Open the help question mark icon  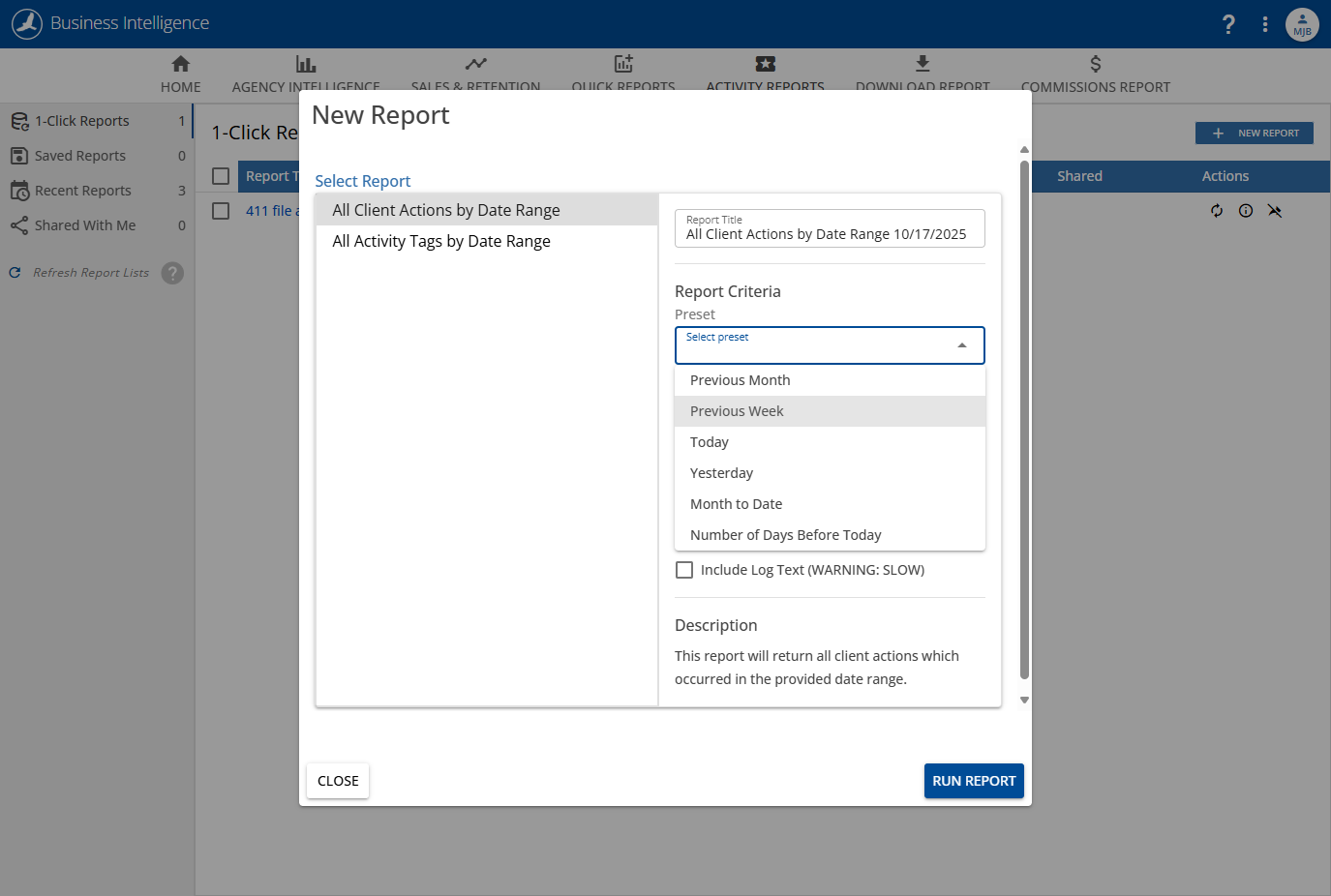click(x=1228, y=24)
